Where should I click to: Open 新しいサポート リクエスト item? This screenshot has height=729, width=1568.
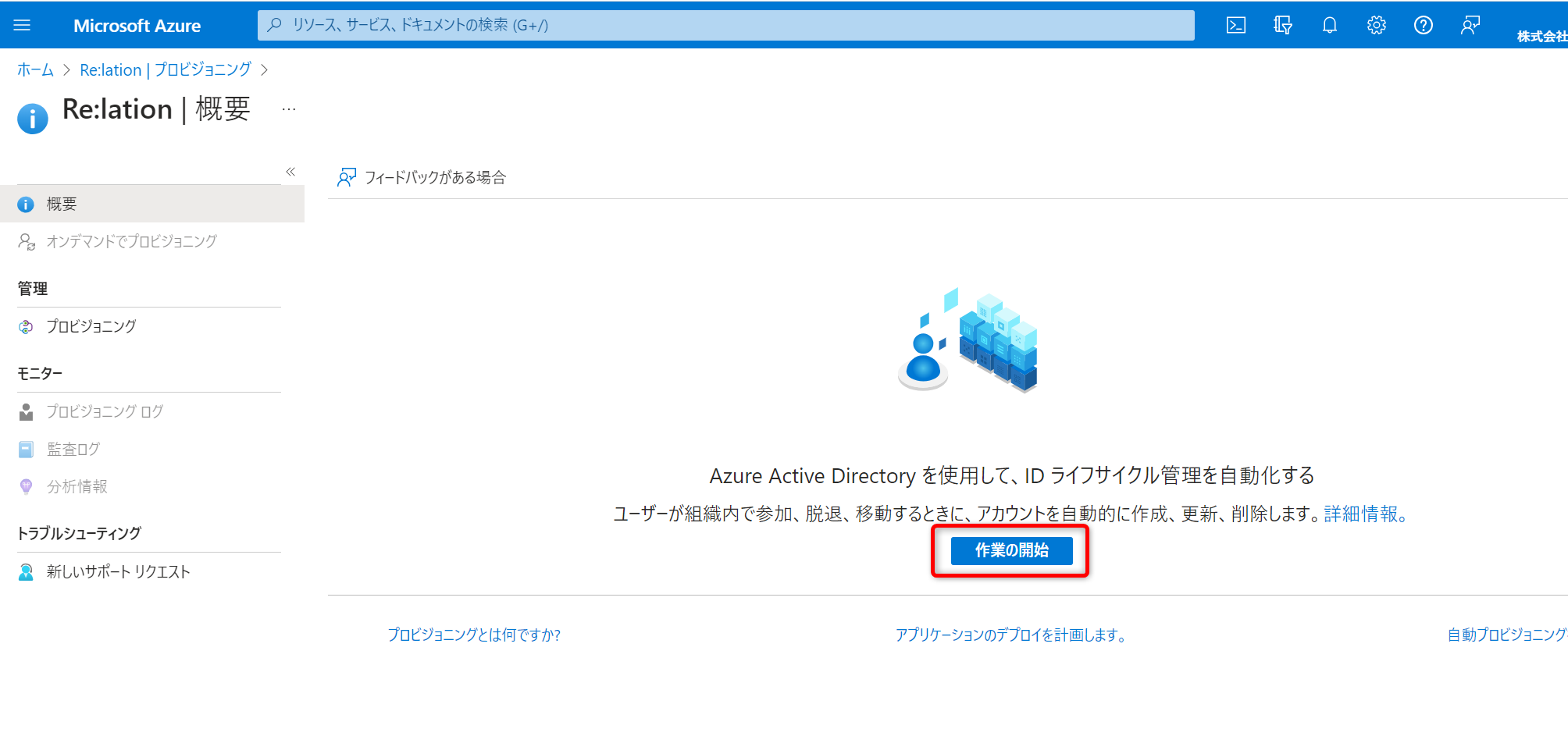118,572
